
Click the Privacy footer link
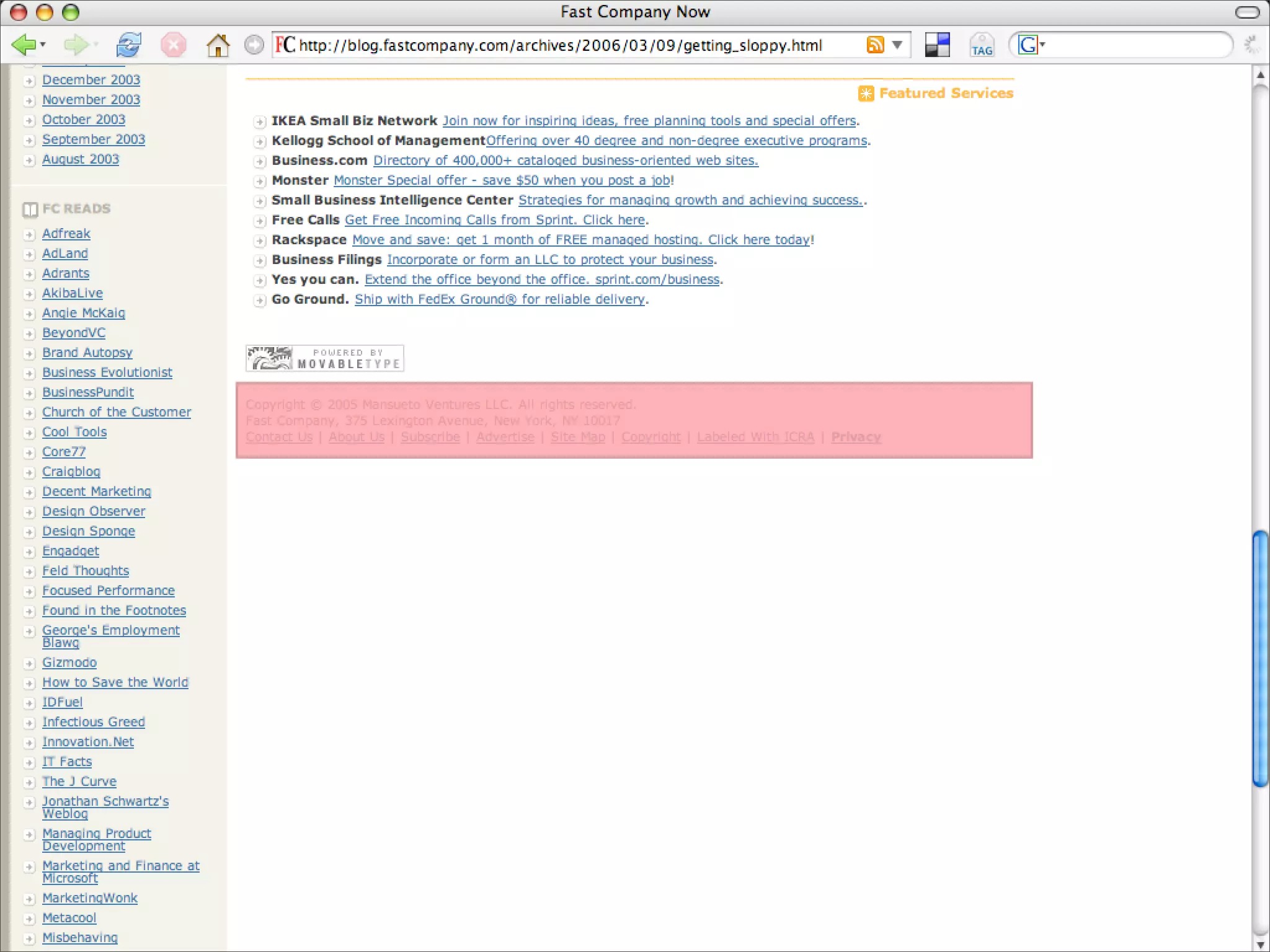click(x=856, y=437)
